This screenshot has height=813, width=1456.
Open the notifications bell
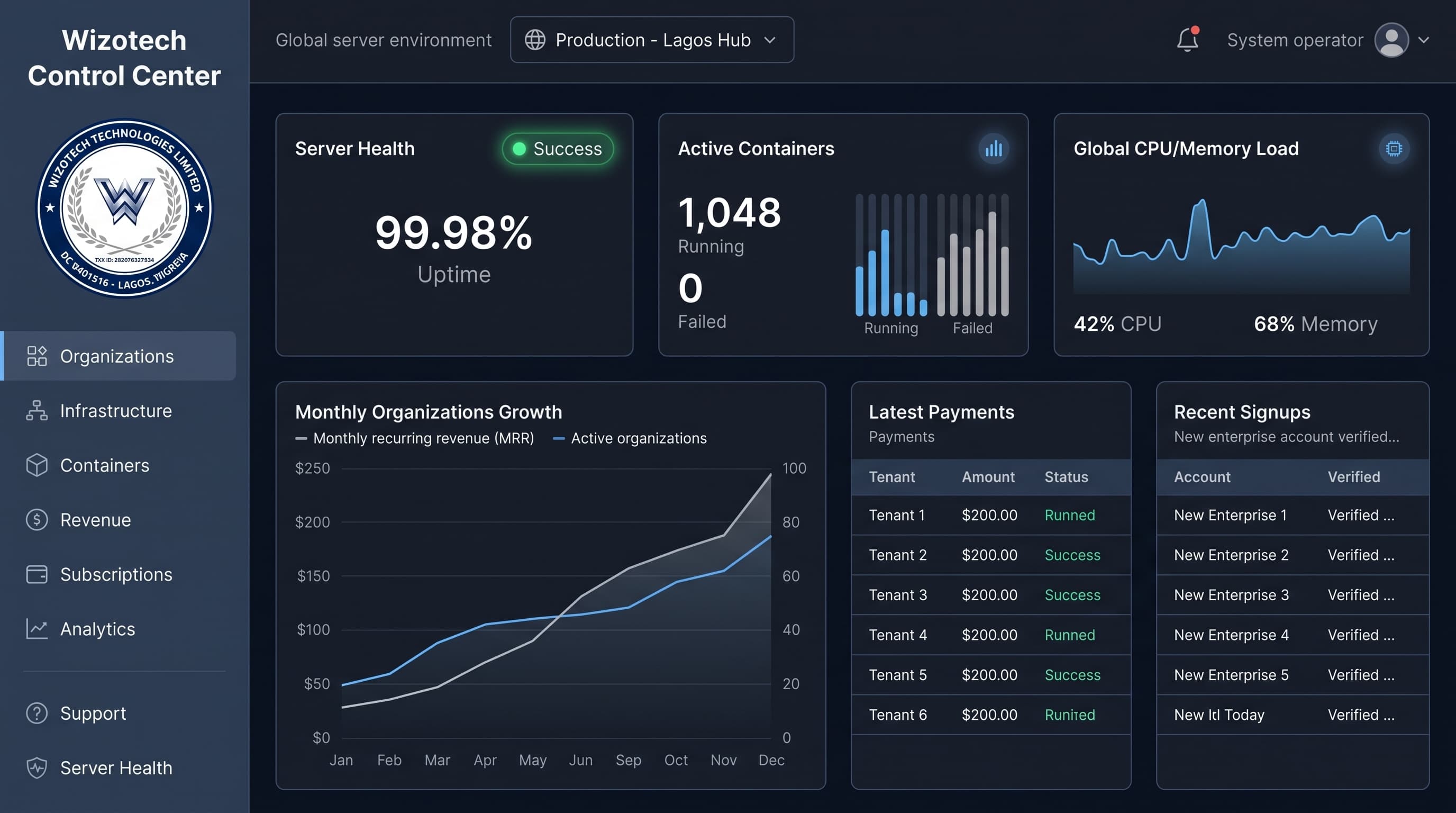click(1188, 40)
